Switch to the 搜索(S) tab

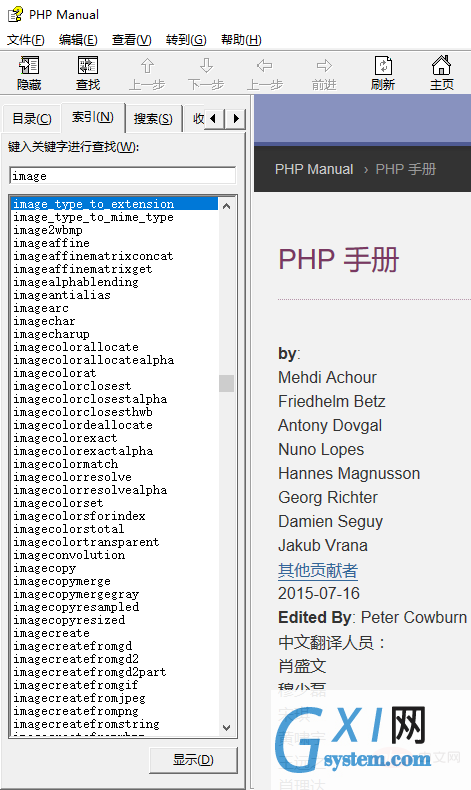153,119
